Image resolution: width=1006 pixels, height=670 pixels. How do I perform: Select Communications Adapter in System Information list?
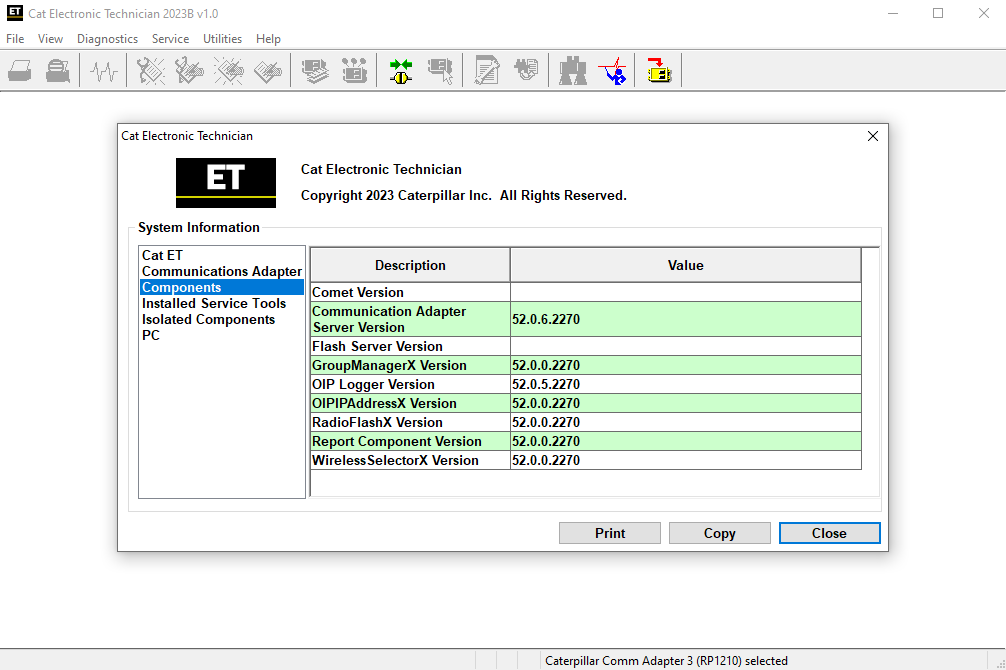pyautogui.click(x=221, y=271)
